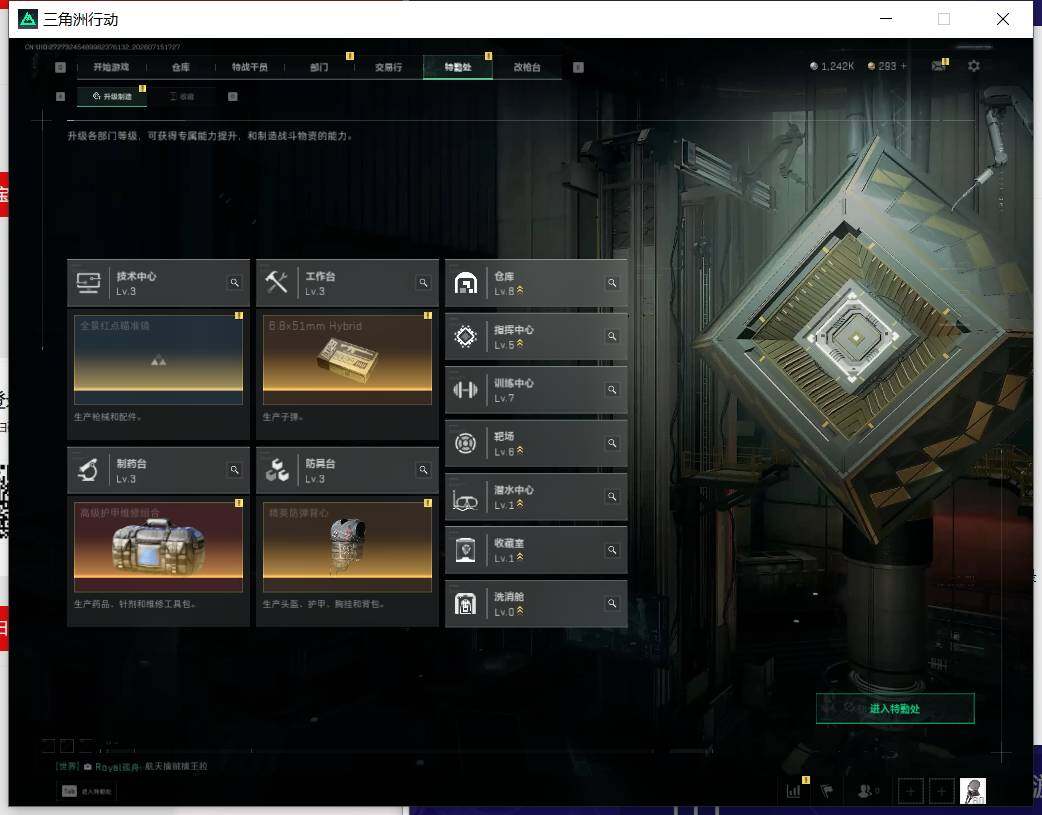Image resolution: width=1042 pixels, height=815 pixels.
Task: Click the next-tab key icon right of 改枪台
Action: [578, 67]
